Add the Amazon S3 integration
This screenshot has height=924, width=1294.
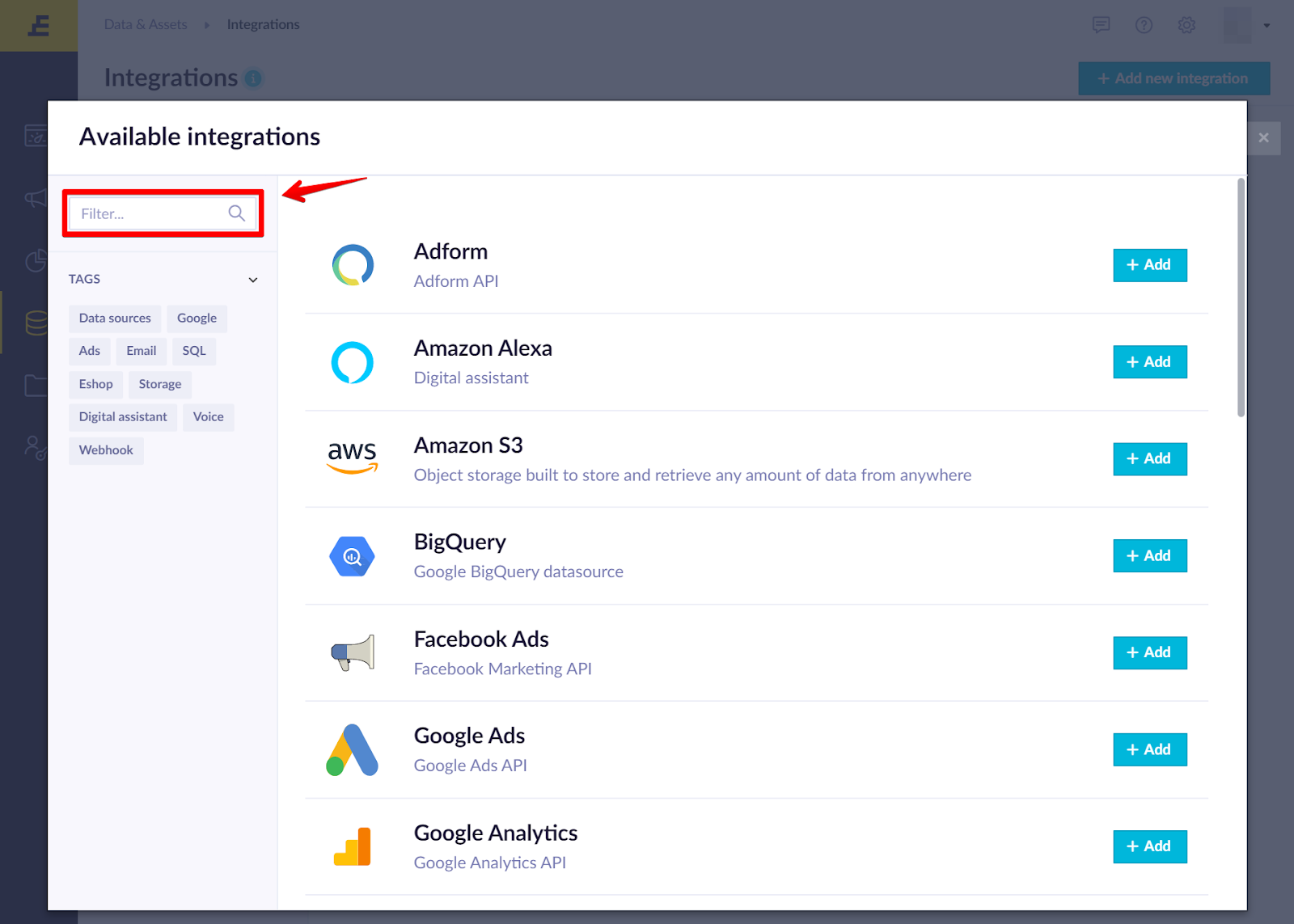(x=1149, y=459)
